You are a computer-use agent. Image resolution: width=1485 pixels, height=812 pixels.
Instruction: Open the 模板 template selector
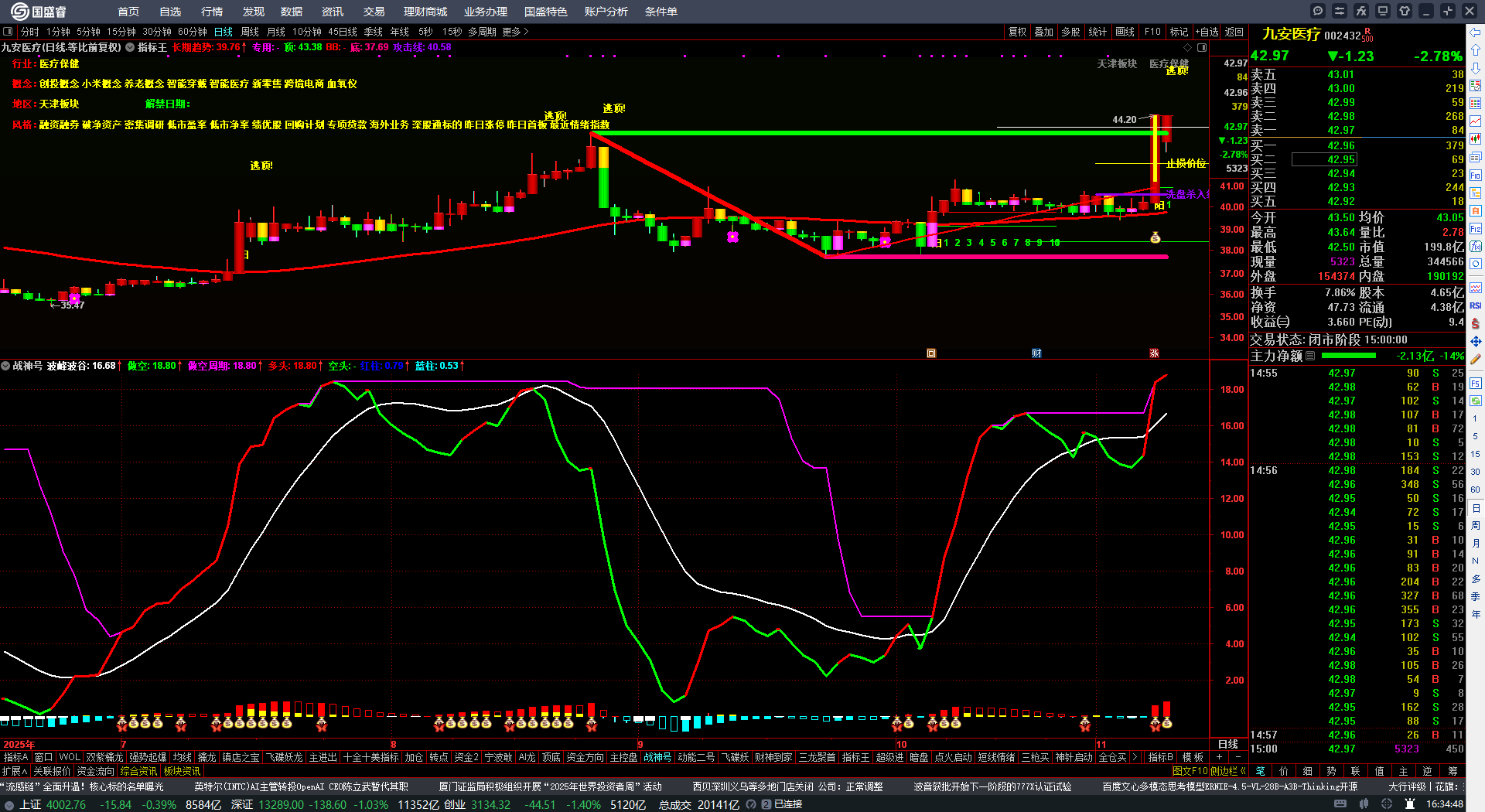[1193, 757]
